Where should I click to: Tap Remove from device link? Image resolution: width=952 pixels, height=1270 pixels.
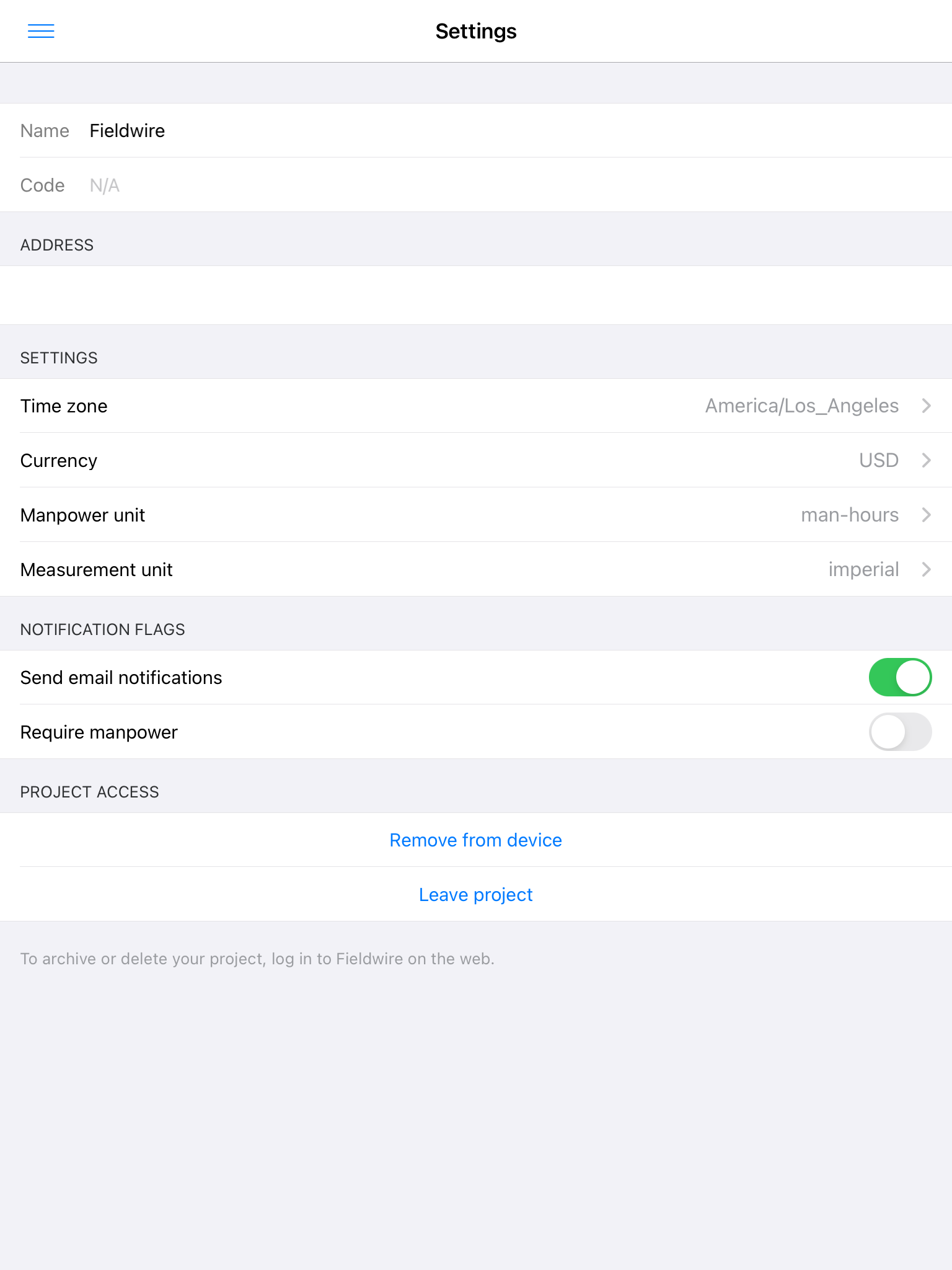click(476, 840)
